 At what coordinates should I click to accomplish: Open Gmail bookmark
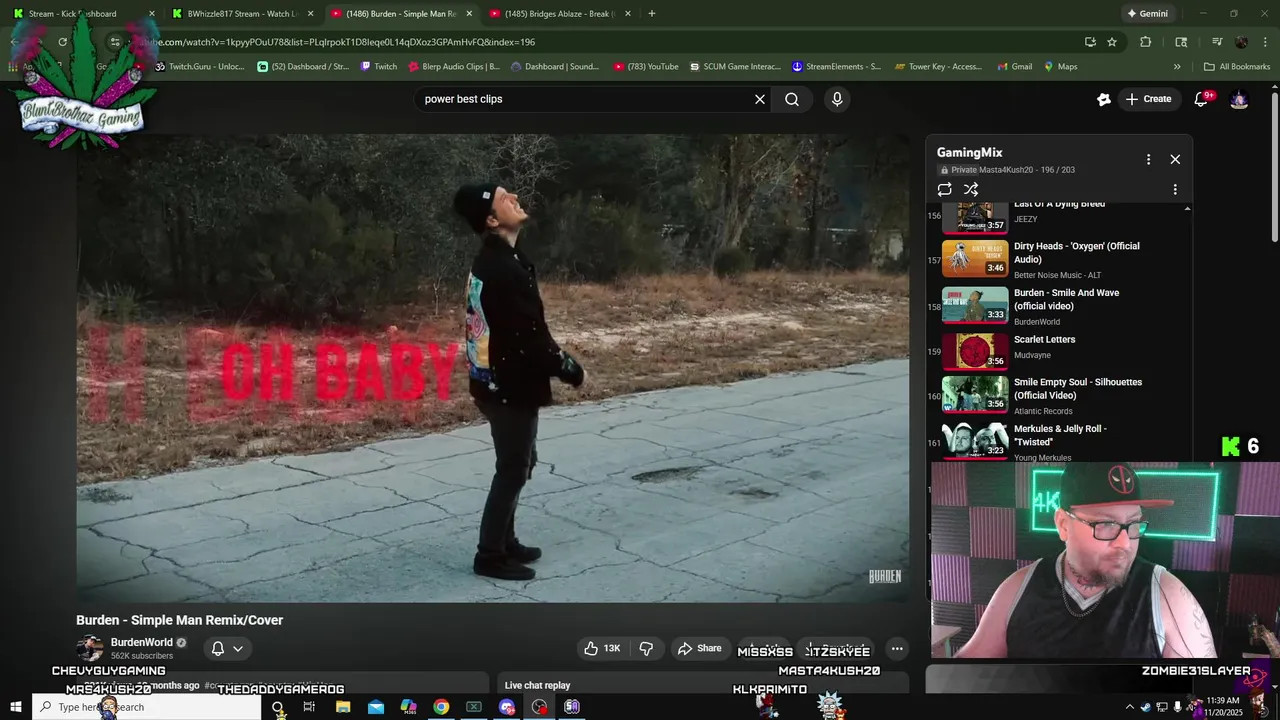[x=1015, y=67]
